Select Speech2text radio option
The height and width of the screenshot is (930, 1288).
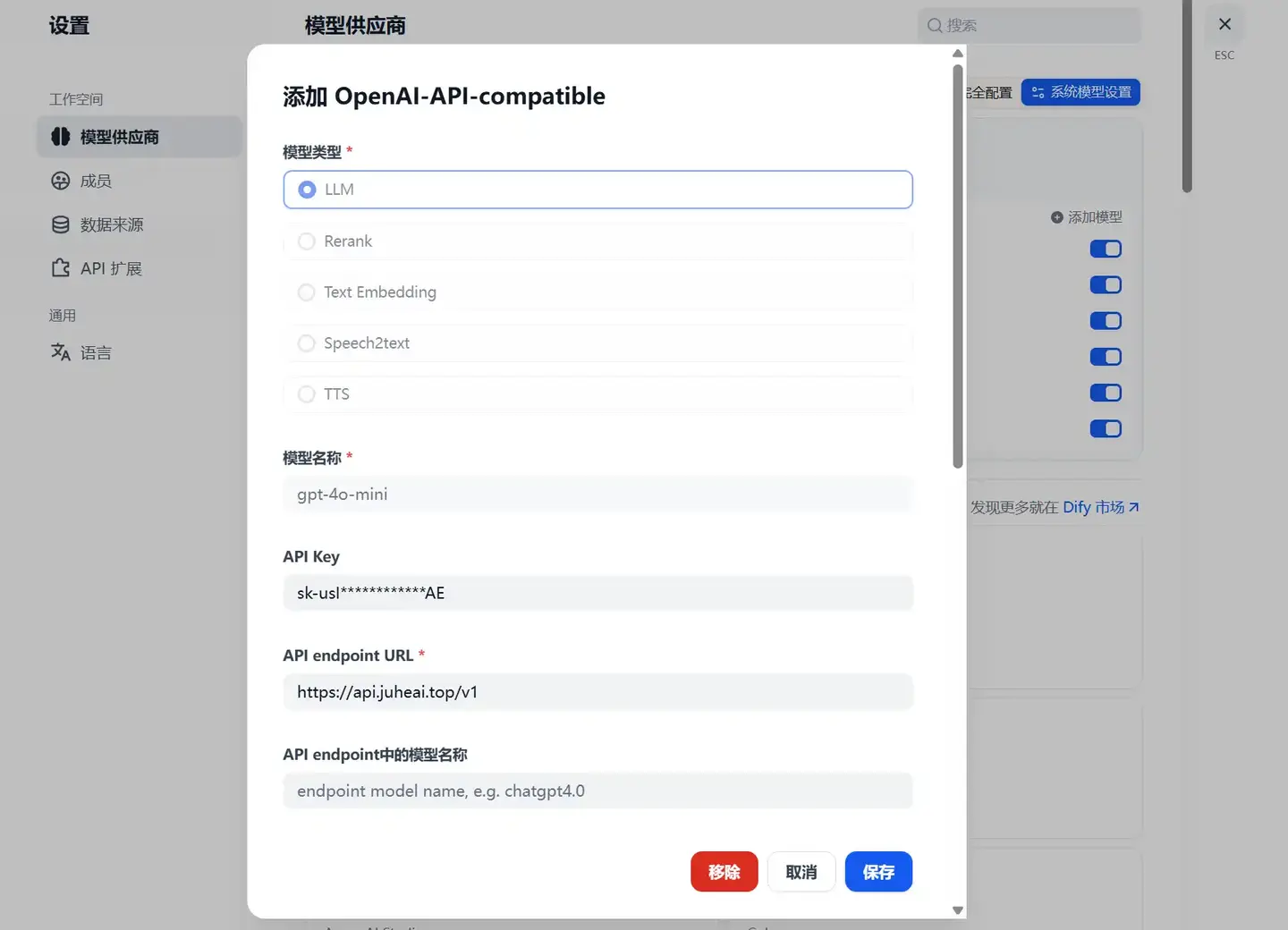pos(597,343)
